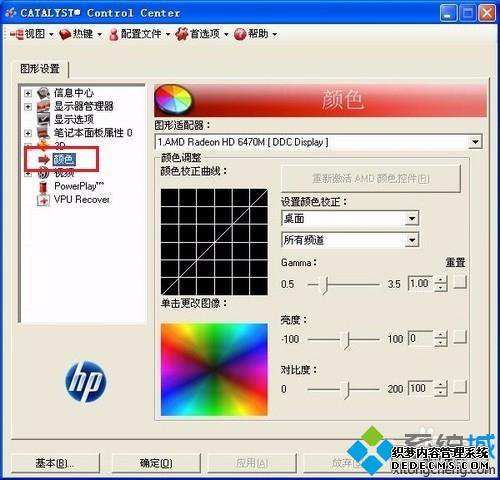Expand the 信息中心 tree node
This screenshot has height=480, width=500.
pyautogui.click(x=28, y=93)
